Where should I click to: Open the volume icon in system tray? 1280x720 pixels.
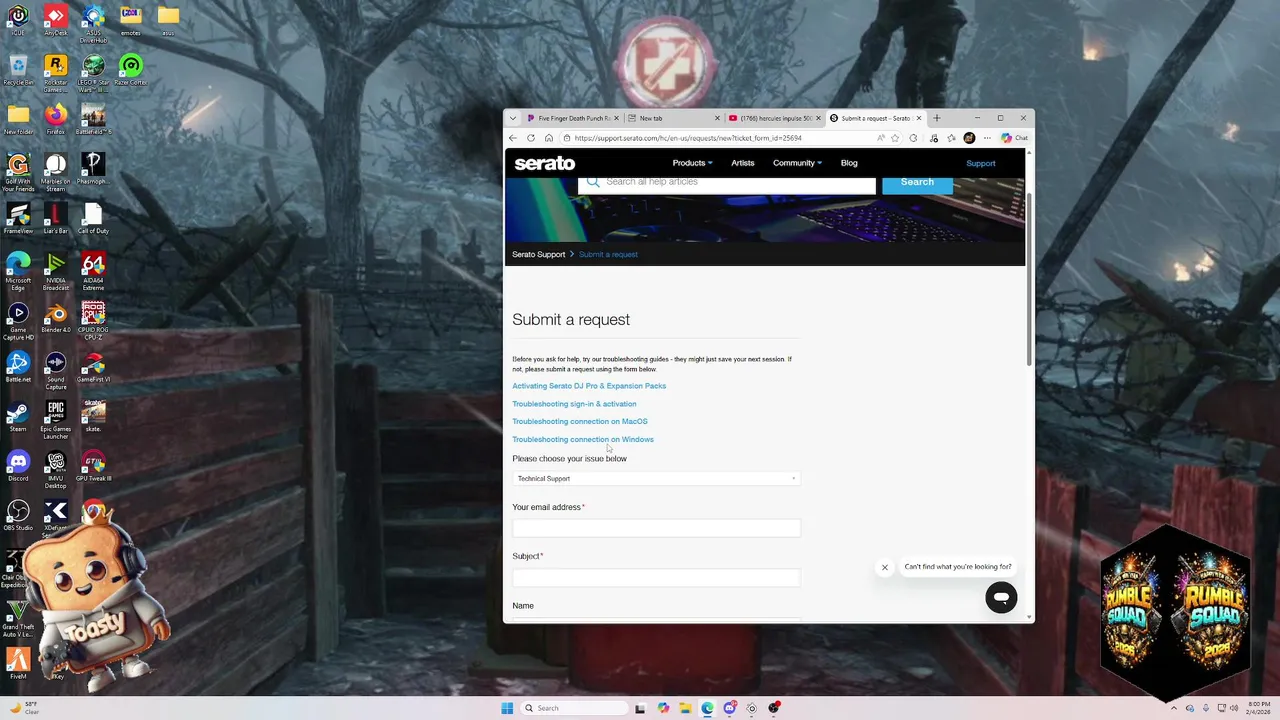pos(1235,708)
